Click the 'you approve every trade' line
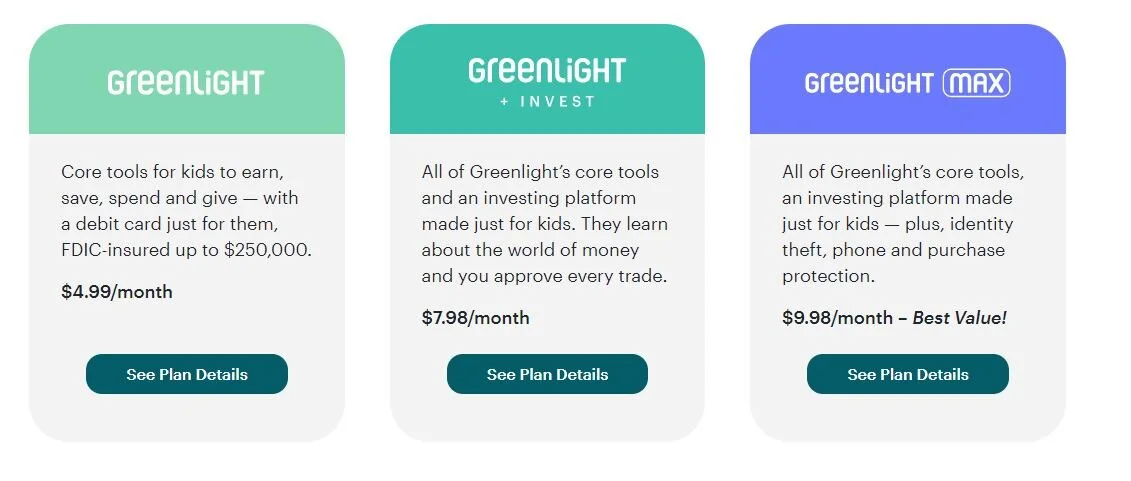The width and height of the screenshot is (1131, 481). coord(545,276)
